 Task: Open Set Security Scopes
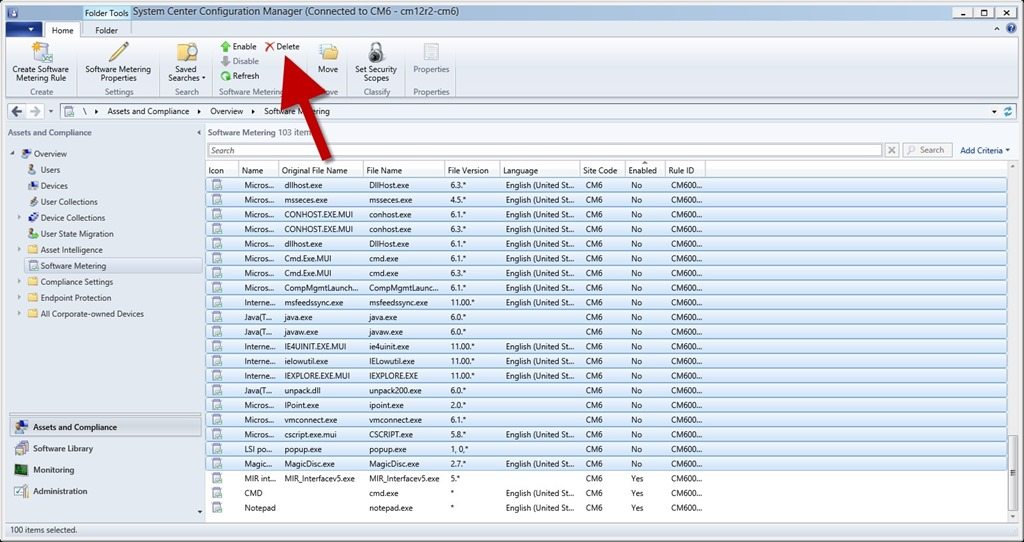click(376, 62)
